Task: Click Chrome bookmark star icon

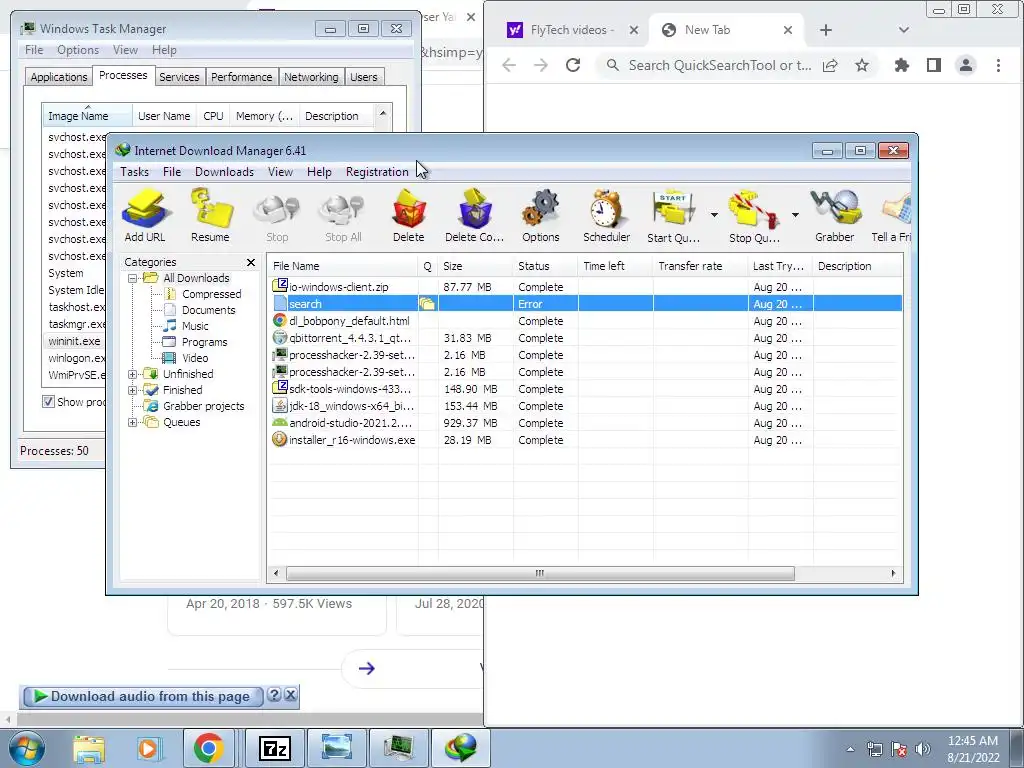Action: click(862, 65)
